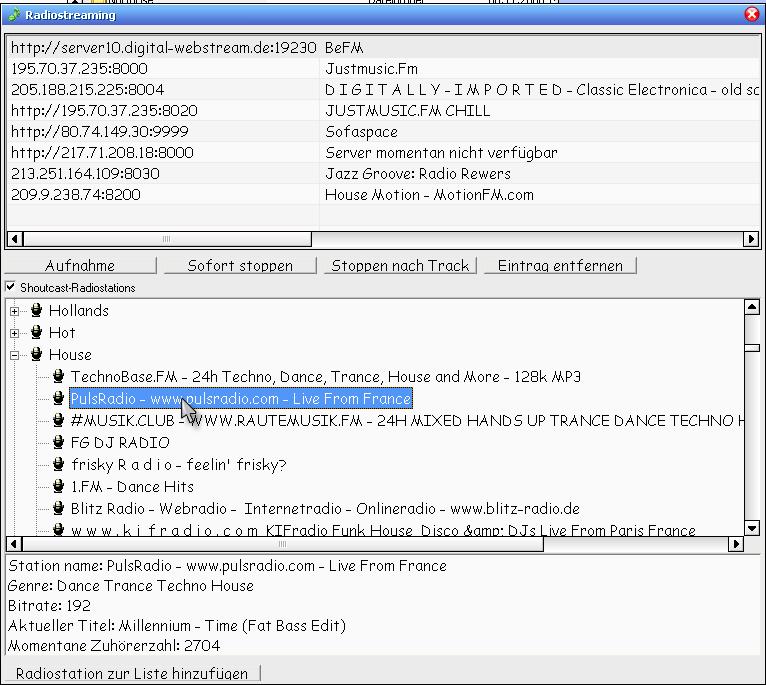Screen dimensions: 766x685
Task: Click the microphone icon beside the House genre
Action: tap(37, 355)
